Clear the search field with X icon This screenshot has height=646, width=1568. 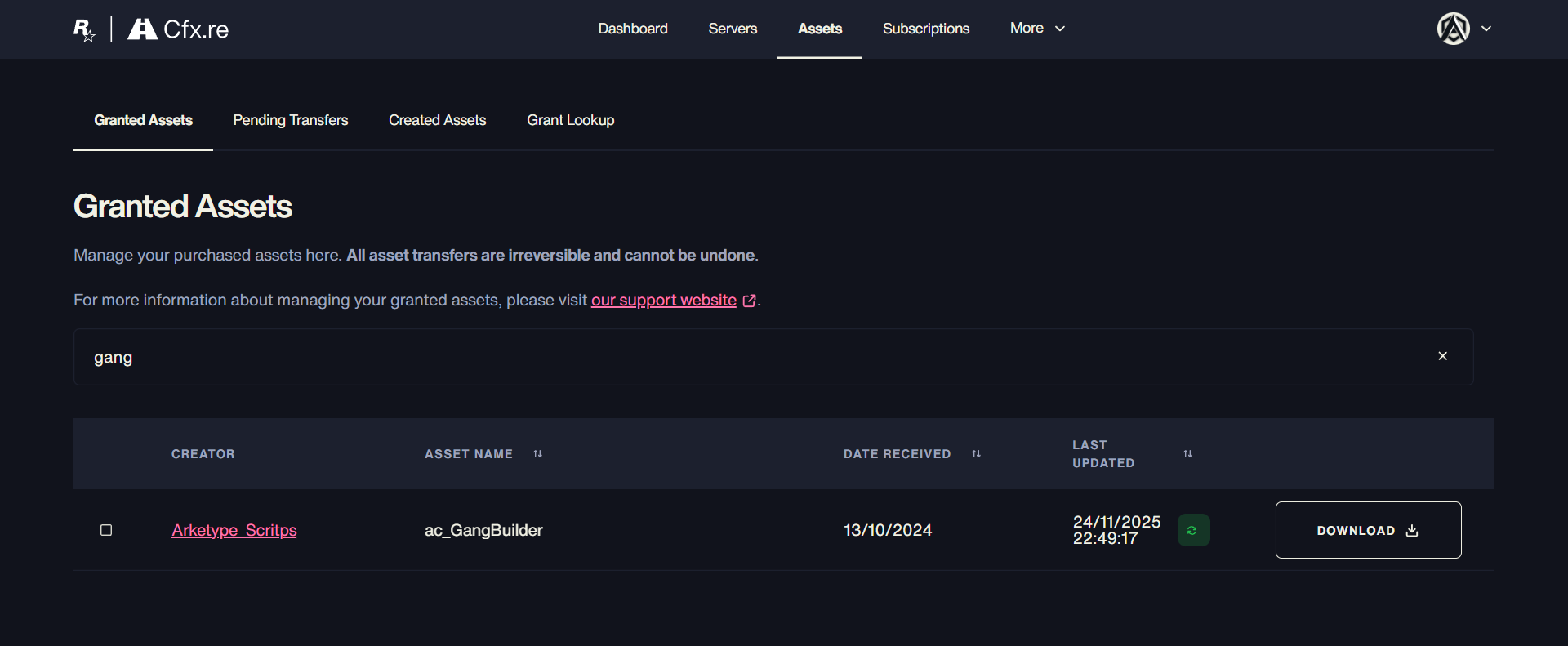(1442, 356)
